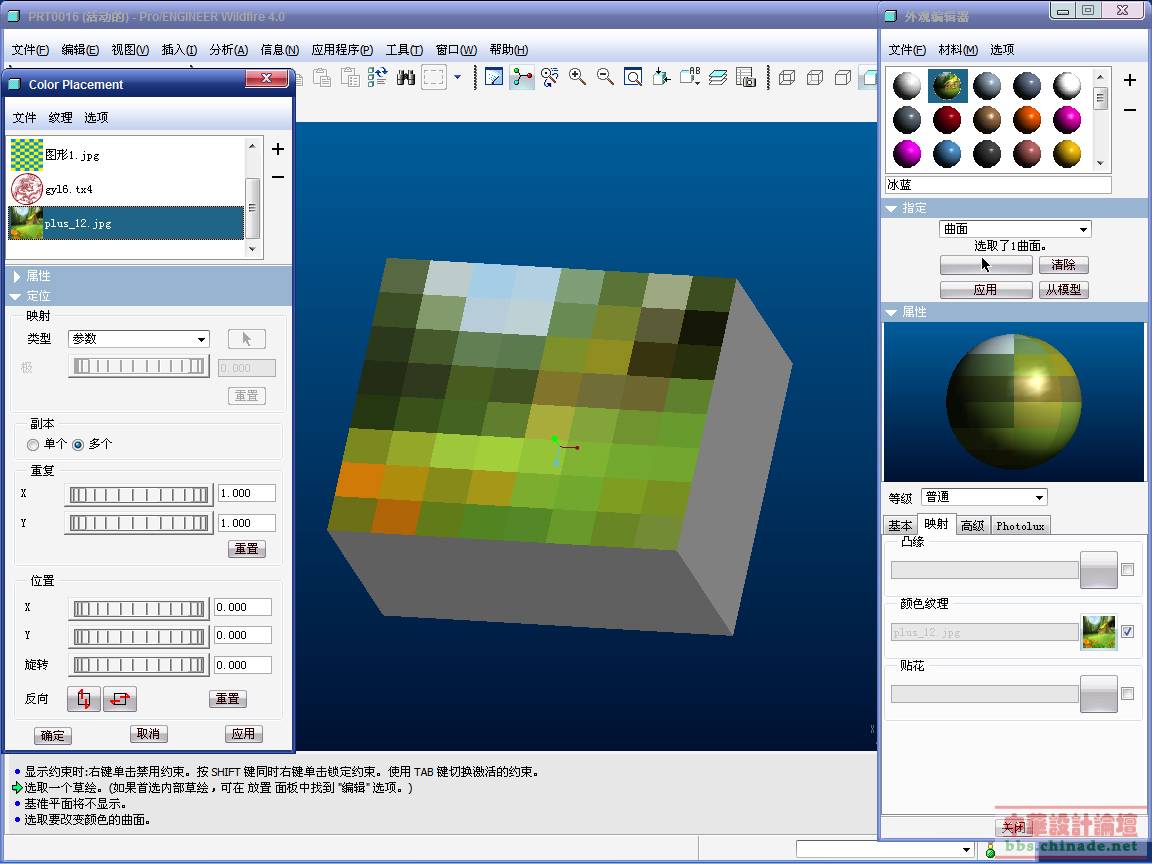
Task: Click the zoom in magnifier icon
Action: [x=577, y=77]
